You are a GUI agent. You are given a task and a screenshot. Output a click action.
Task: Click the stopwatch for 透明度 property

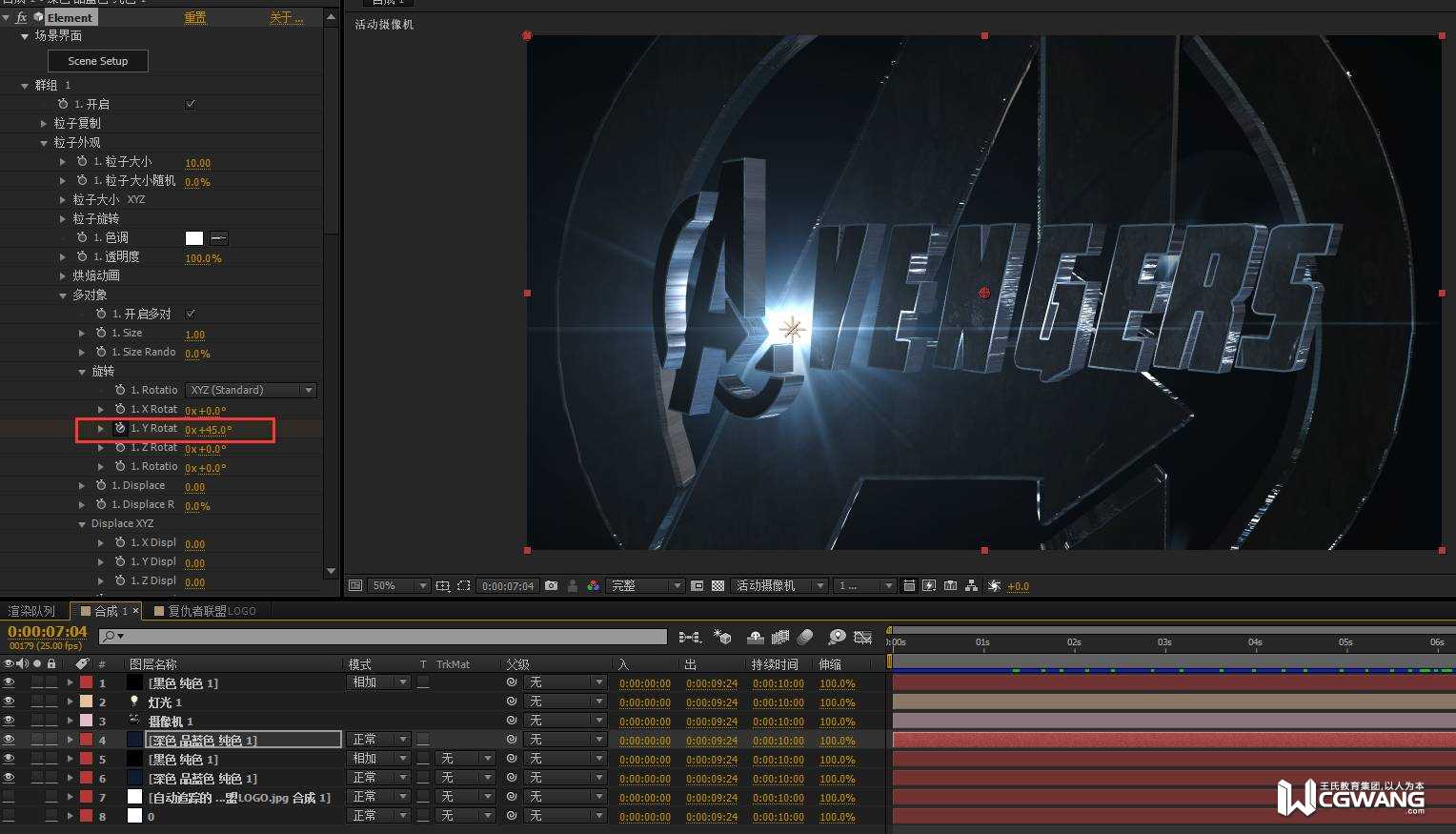coord(82,256)
